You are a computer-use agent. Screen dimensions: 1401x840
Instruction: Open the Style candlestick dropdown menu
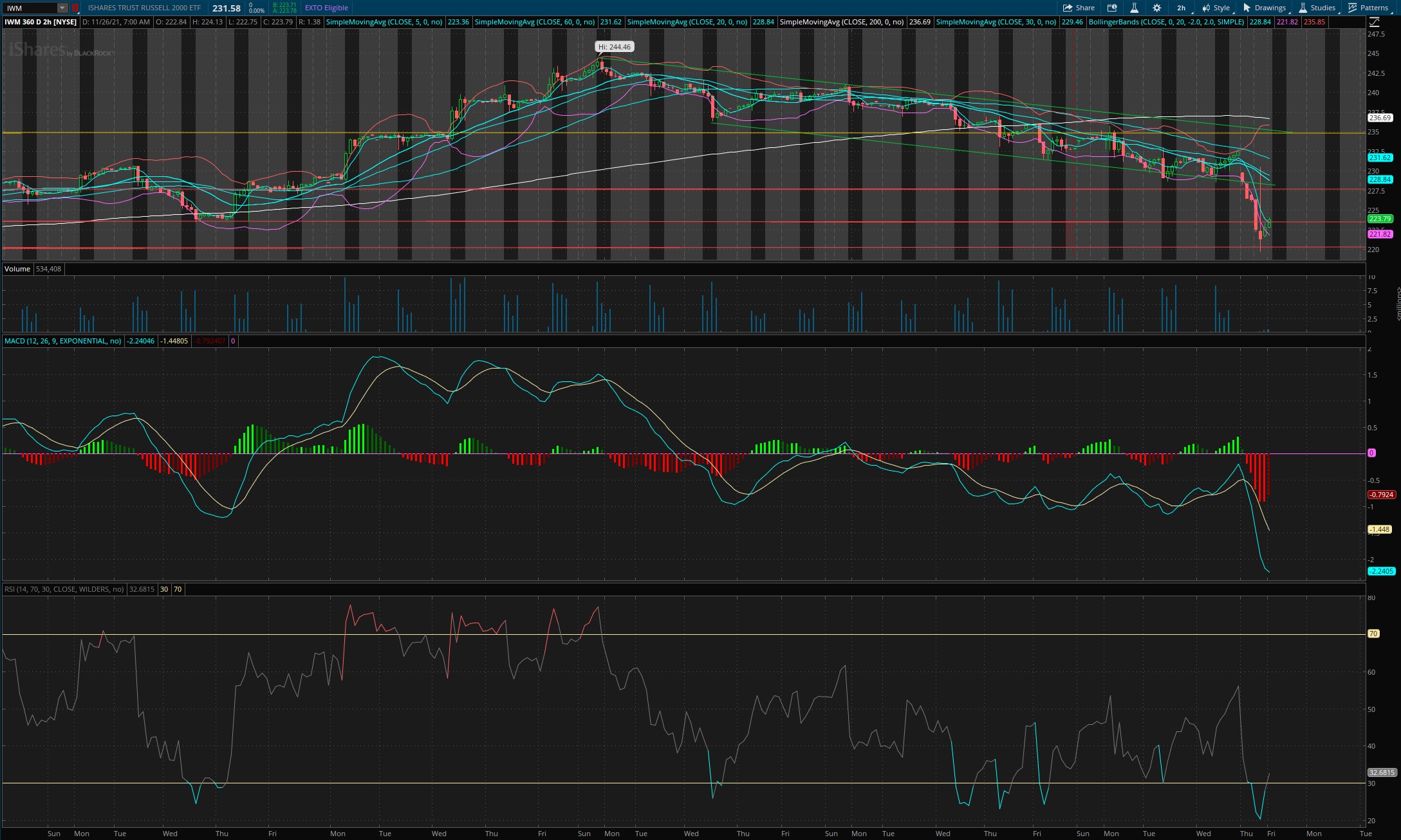pos(1216,8)
